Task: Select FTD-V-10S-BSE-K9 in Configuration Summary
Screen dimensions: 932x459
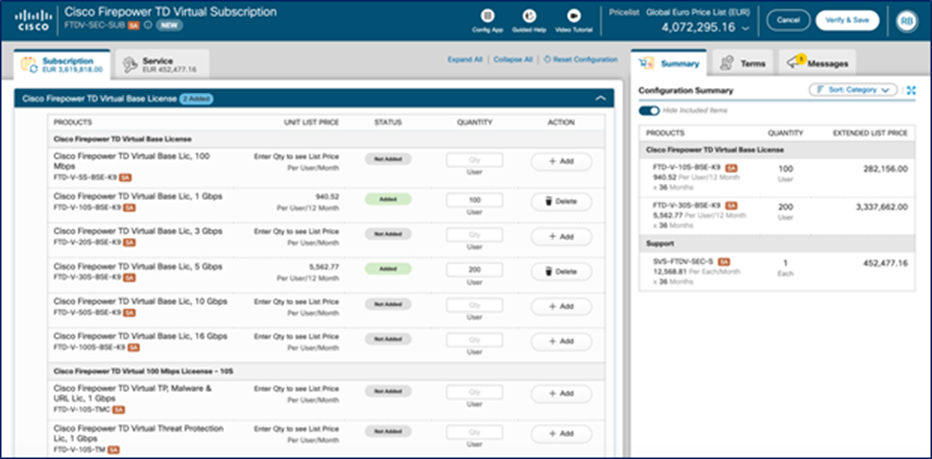Action: (687, 168)
